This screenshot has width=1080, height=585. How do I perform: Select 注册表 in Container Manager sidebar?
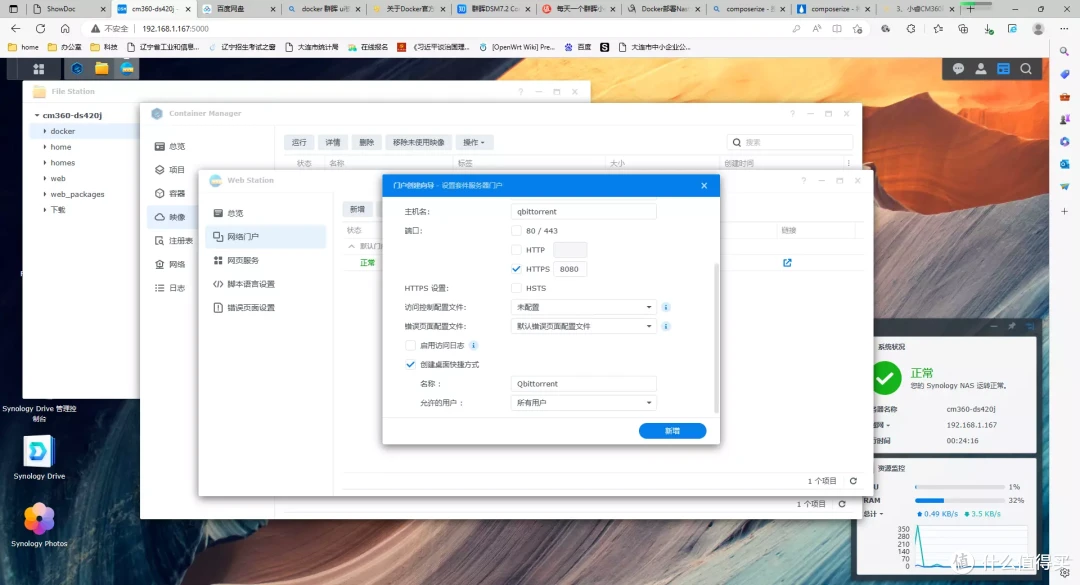(172, 240)
